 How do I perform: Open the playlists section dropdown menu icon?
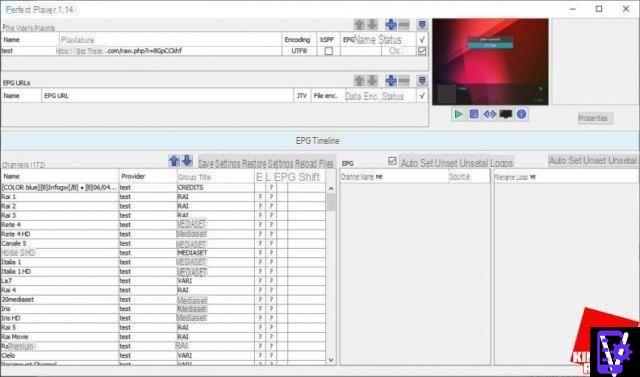coord(422,24)
